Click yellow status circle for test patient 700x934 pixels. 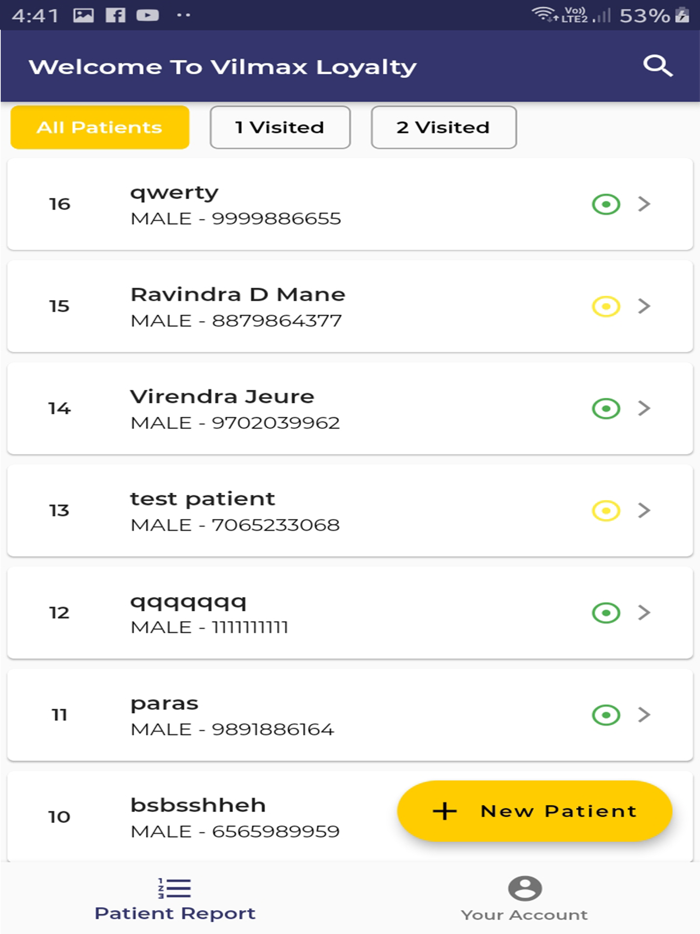click(x=606, y=510)
